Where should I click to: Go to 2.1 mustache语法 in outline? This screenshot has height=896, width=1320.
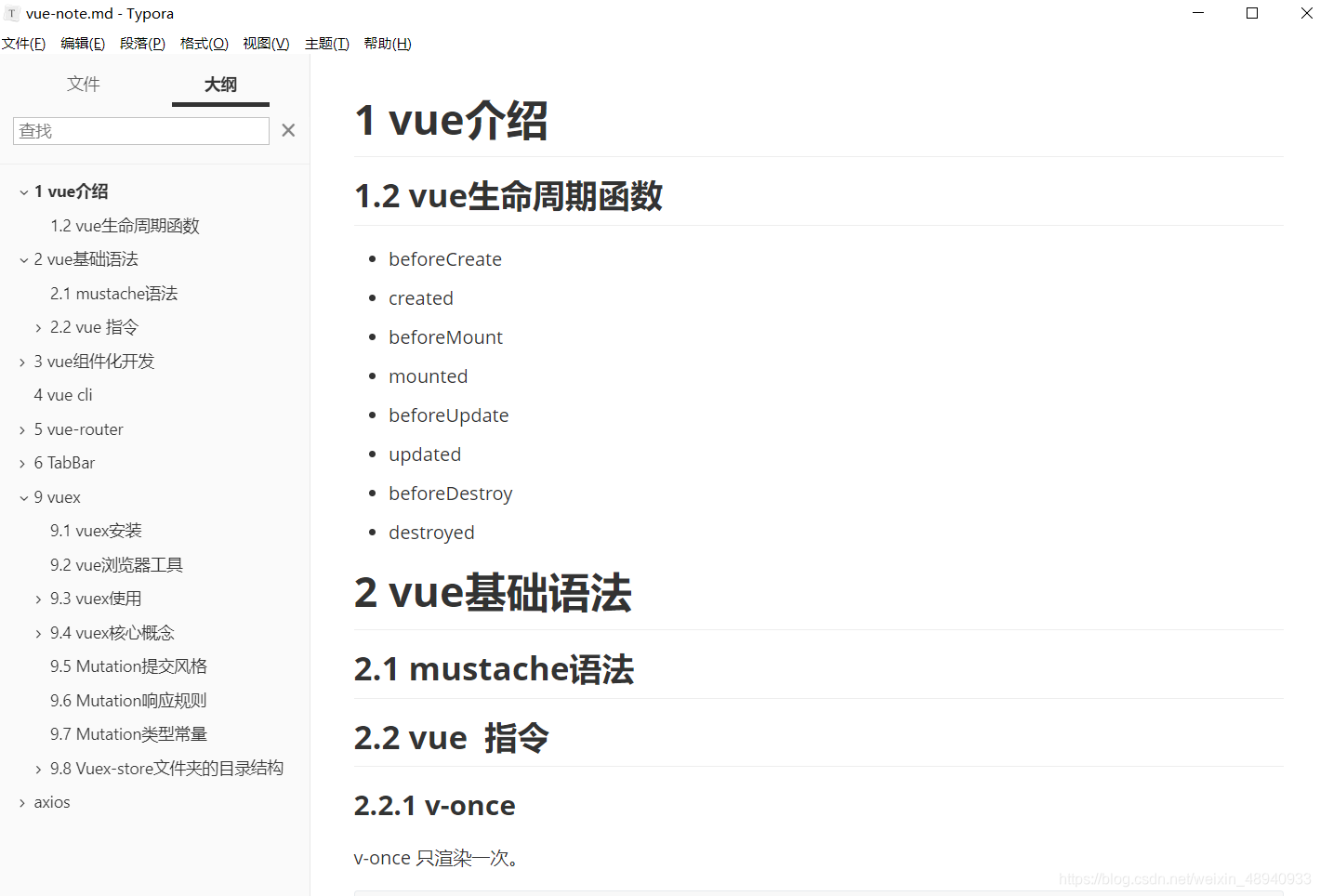coord(113,294)
